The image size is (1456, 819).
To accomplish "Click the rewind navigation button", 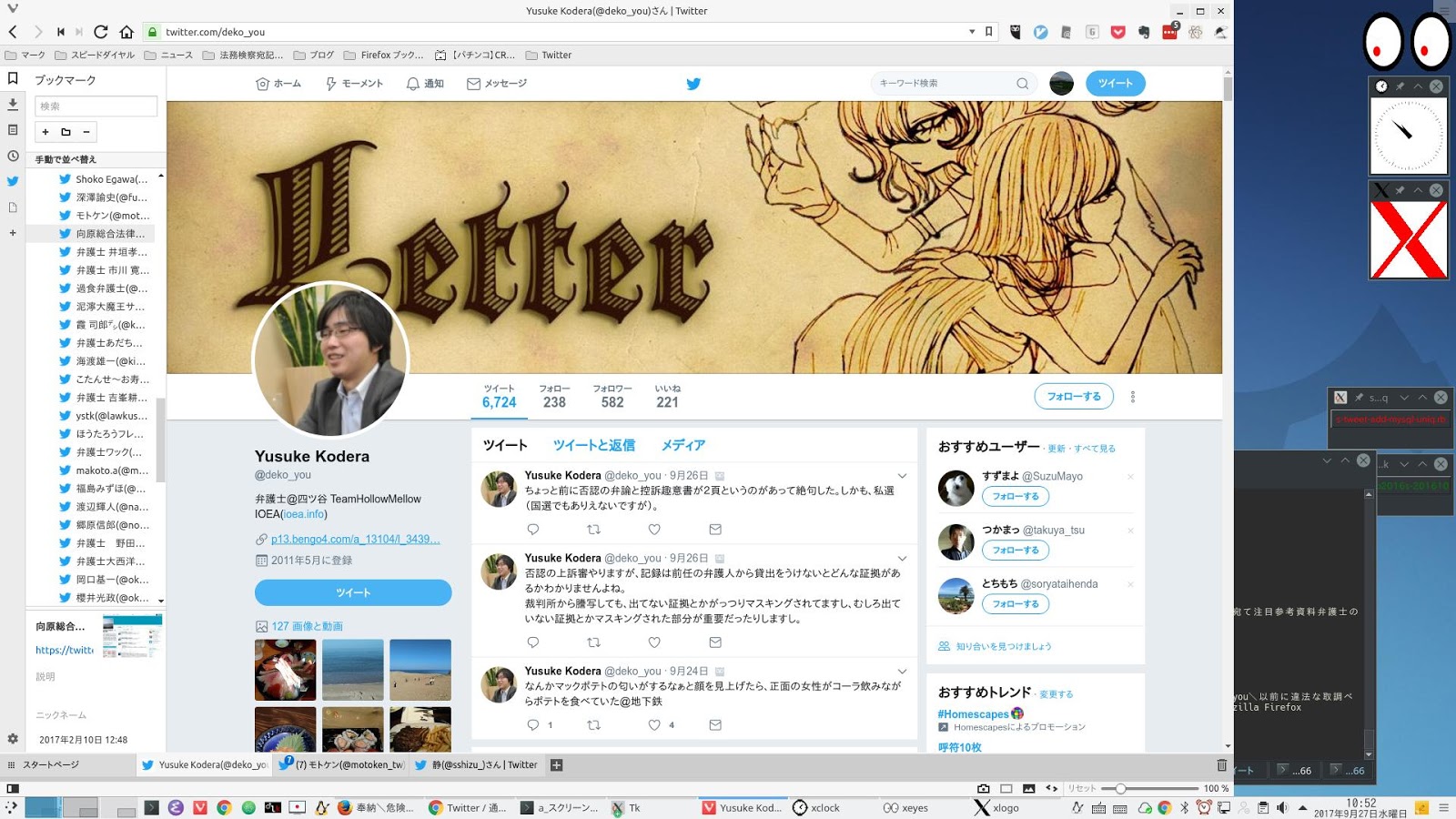I will [61, 32].
